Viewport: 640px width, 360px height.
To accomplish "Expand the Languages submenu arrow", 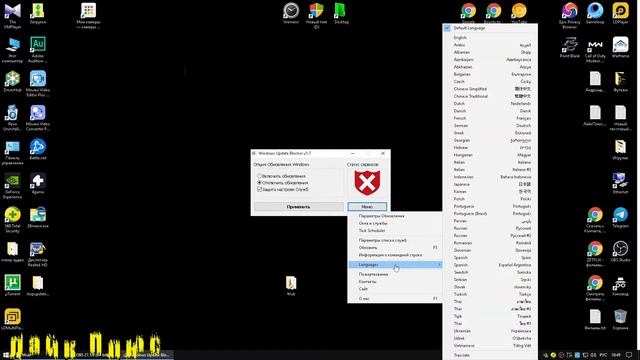I will click(439, 264).
